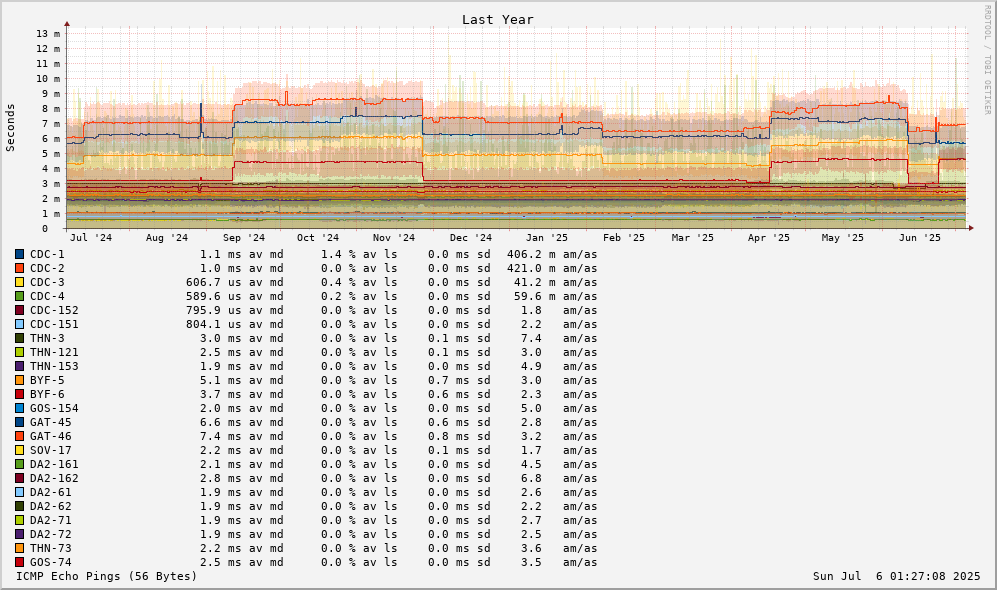This screenshot has width=997, height=590.
Task: Select the BYF-5 legend label
Action: click(x=47, y=380)
